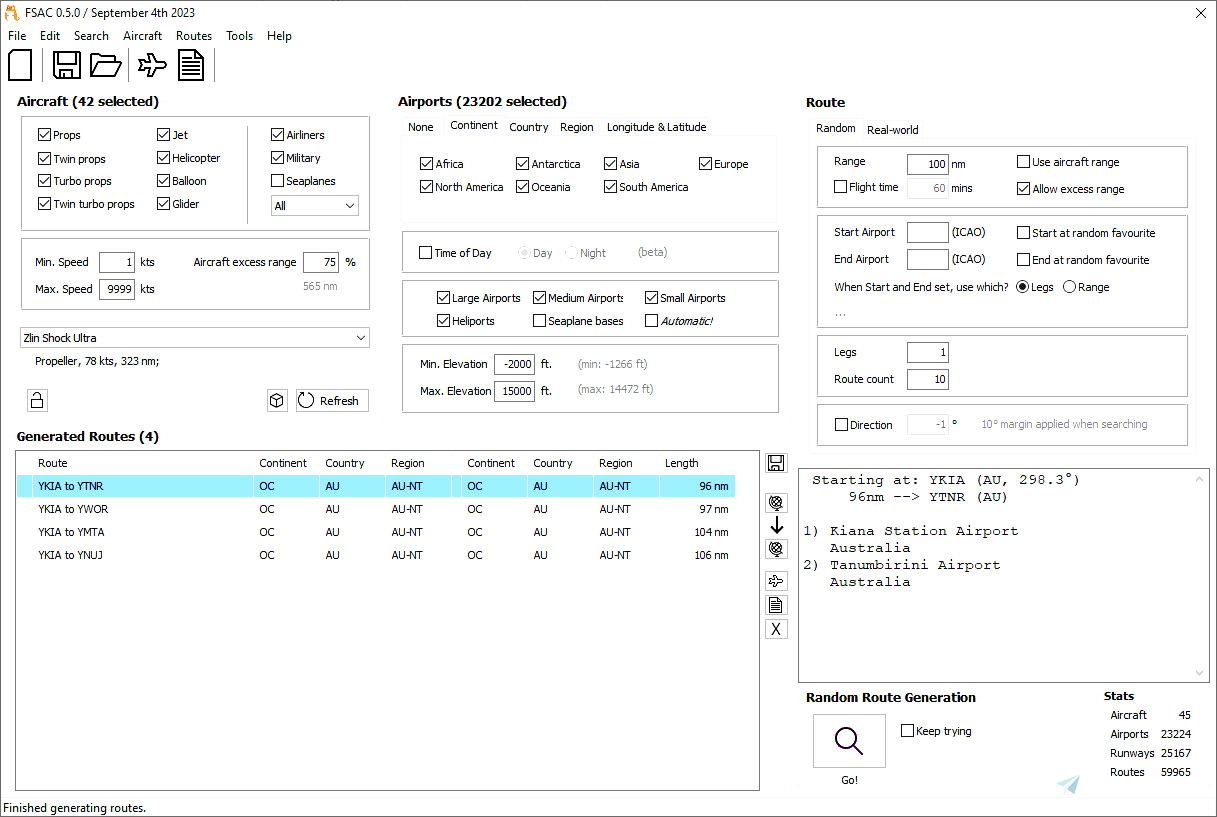
Task: Click the airplane icon in the top toolbar
Action: 153,65
